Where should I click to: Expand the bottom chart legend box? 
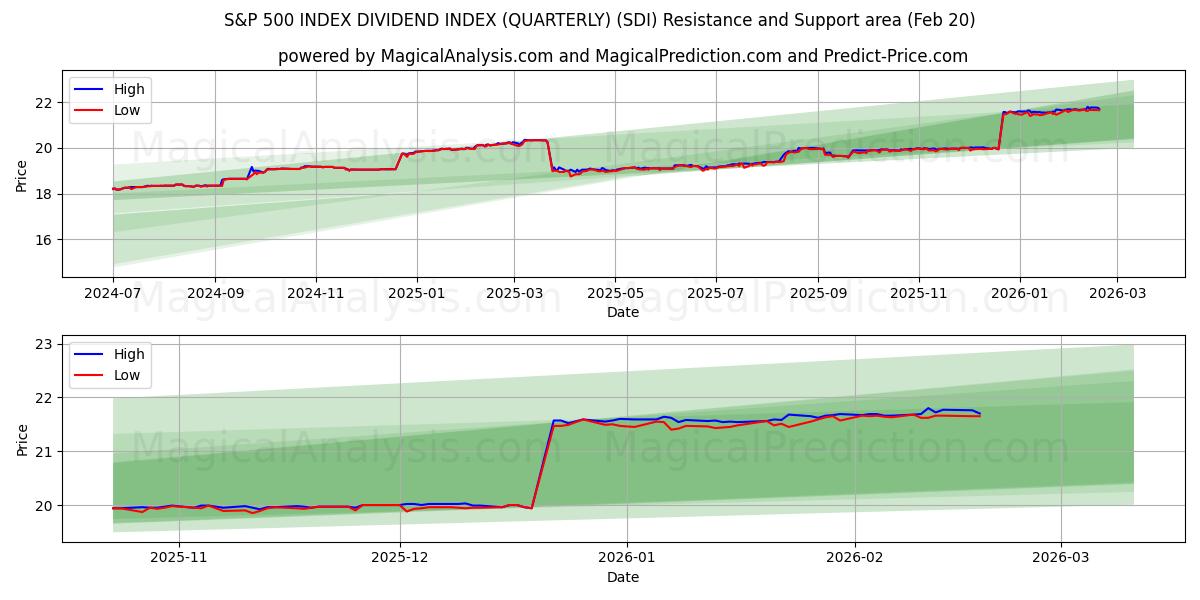click(x=110, y=363)
